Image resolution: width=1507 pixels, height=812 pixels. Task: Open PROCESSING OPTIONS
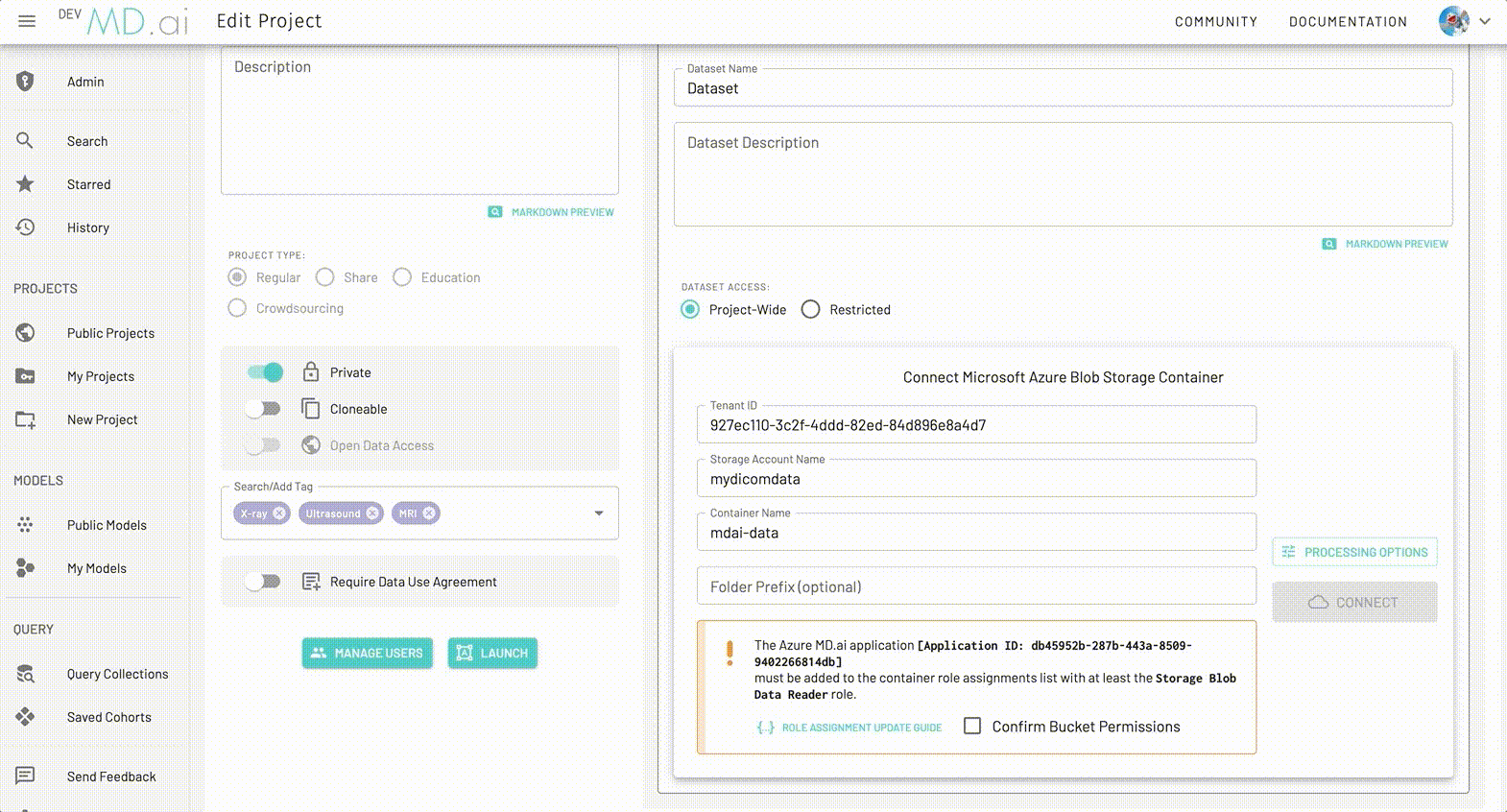pos(1355,552)
